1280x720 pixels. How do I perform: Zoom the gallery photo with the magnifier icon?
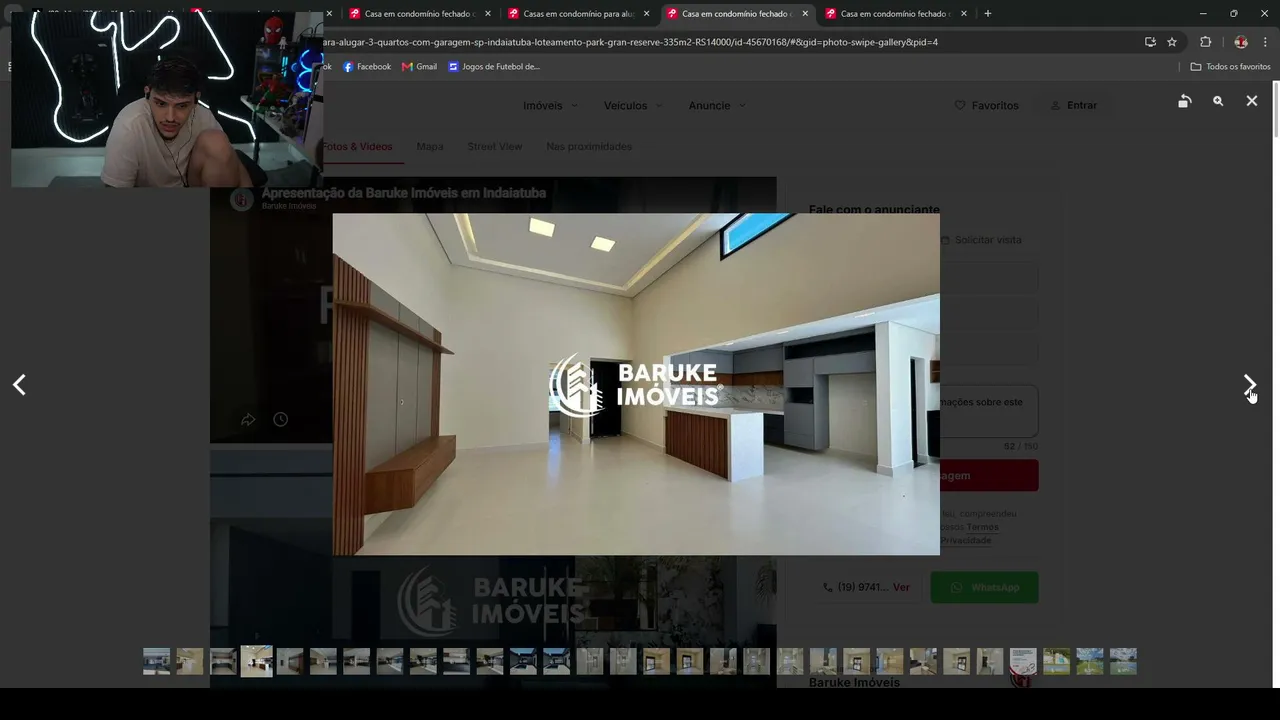(x=1218, y=101)
